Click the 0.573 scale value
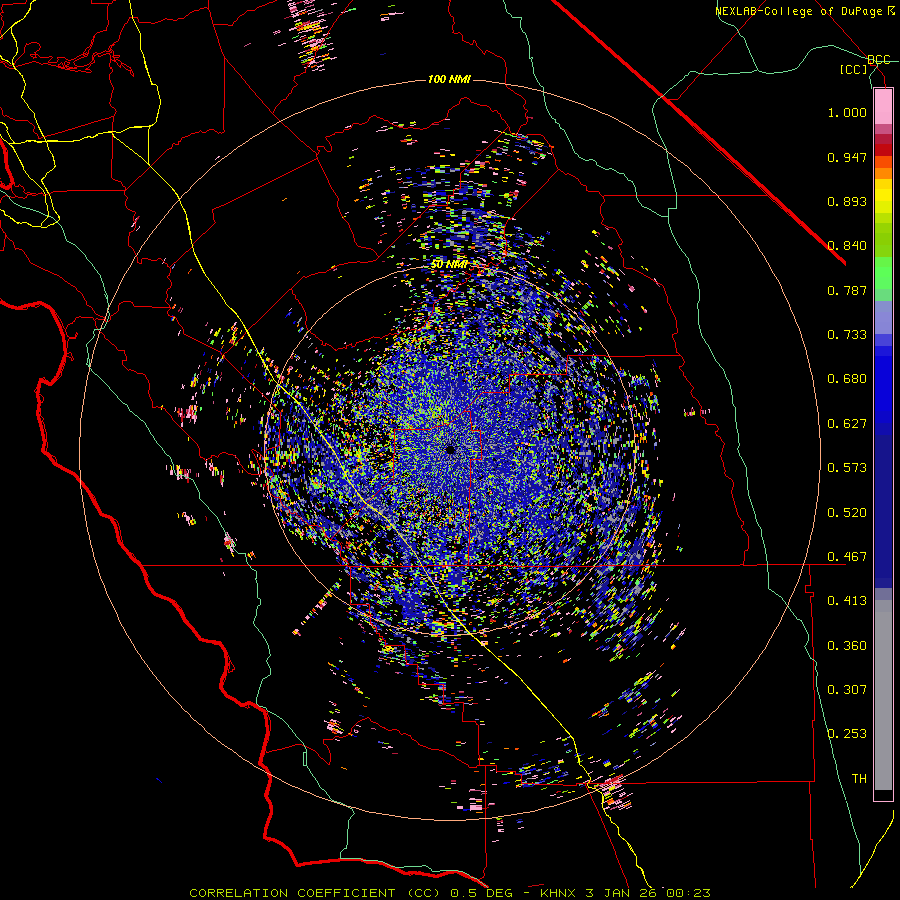This screenshot has width=900, height=900. click(x=847, y=468)
